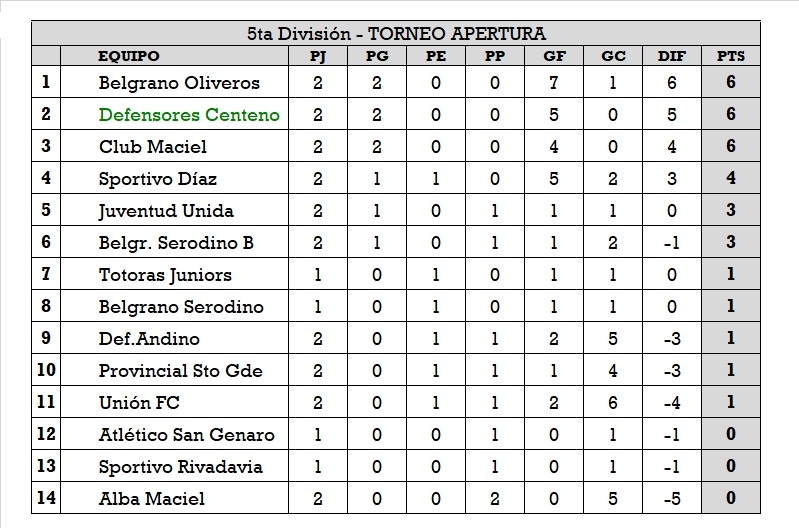
Task: Click position number 14 in the ranking
Action: tap(46, 499)
